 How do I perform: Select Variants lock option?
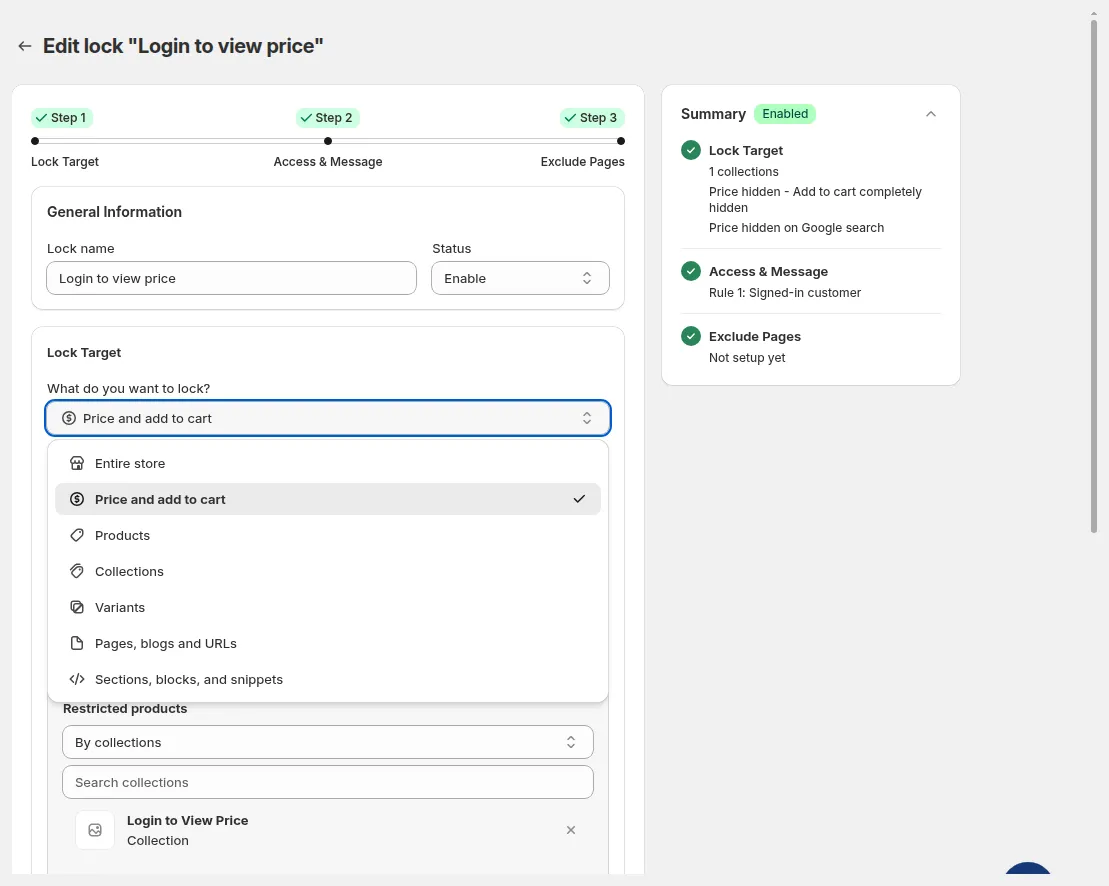(328, 607)
